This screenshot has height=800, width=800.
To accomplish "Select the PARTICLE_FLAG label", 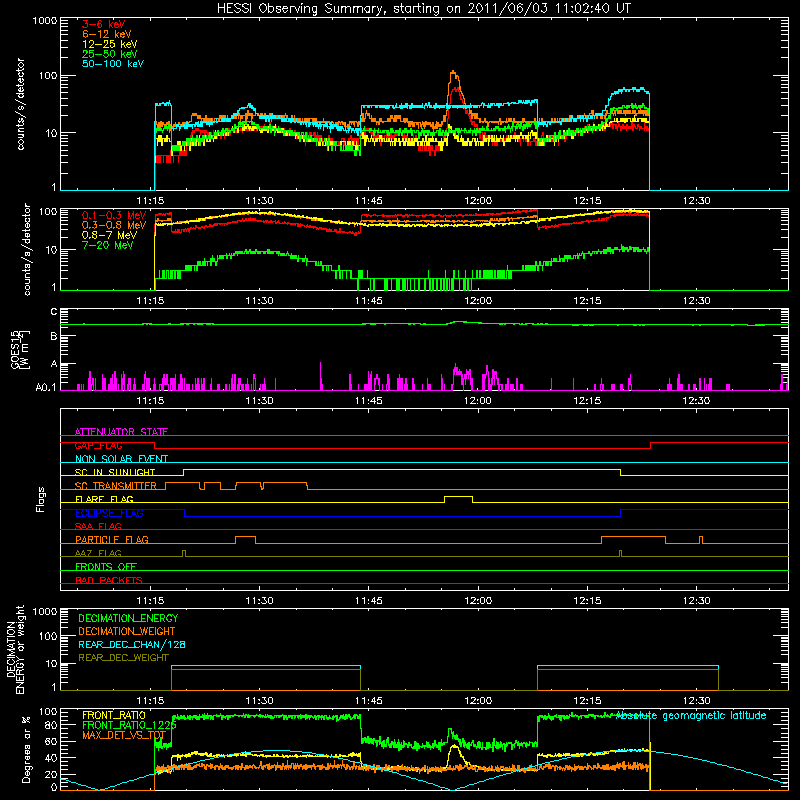I will pyautogui.click(x=112, y=539).
